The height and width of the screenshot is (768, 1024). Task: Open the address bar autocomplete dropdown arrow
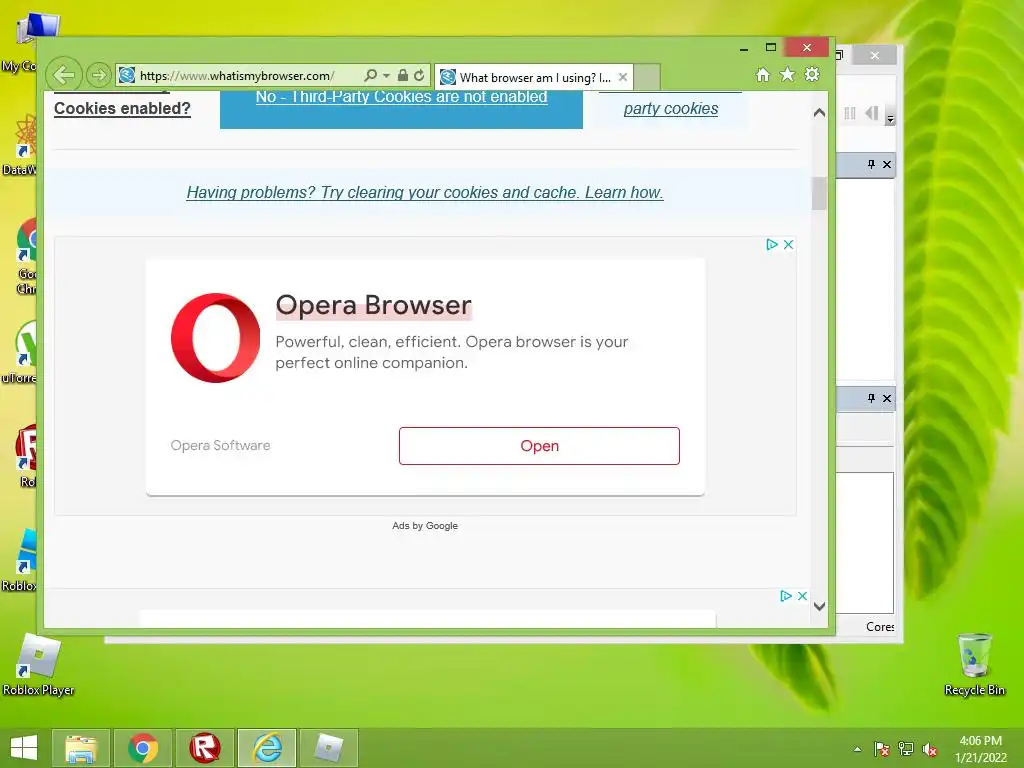click(x=387, y=76)
